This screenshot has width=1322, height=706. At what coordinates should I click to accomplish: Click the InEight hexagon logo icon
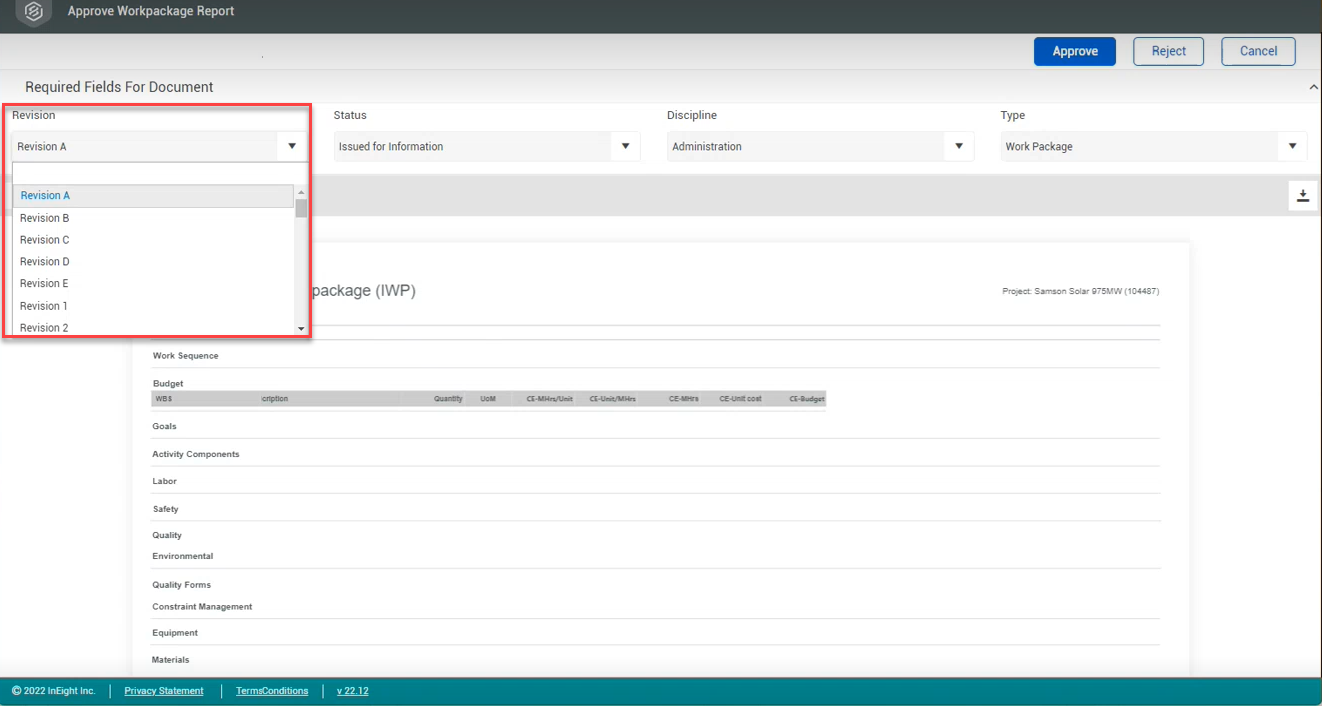(x=34, y=12)
